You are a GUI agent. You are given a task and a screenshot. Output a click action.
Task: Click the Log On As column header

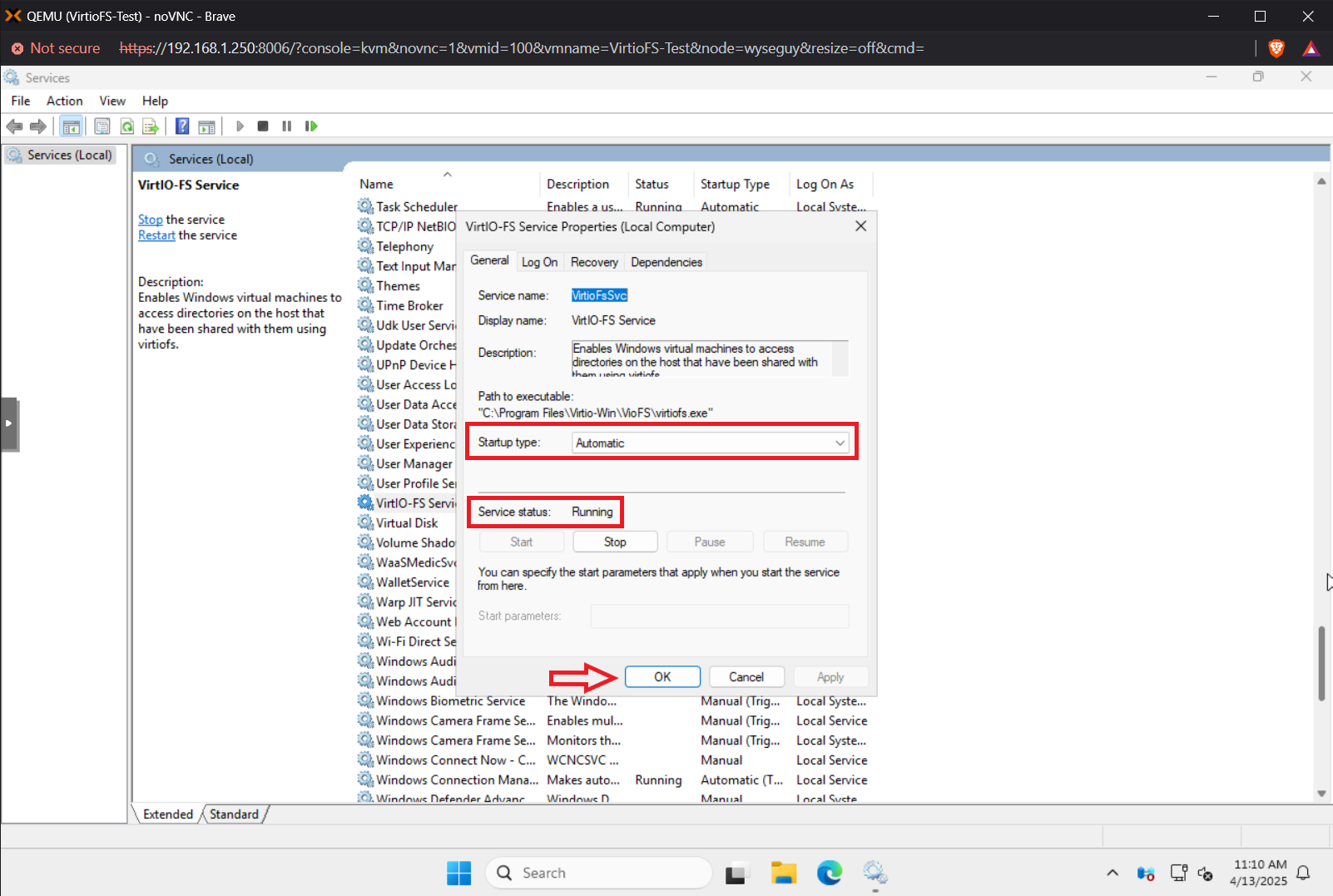coord(830,184)
